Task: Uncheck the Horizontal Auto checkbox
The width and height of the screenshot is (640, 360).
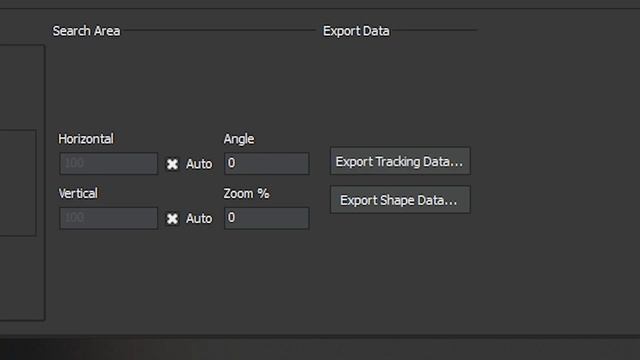Action: click(x=172, y=164)
